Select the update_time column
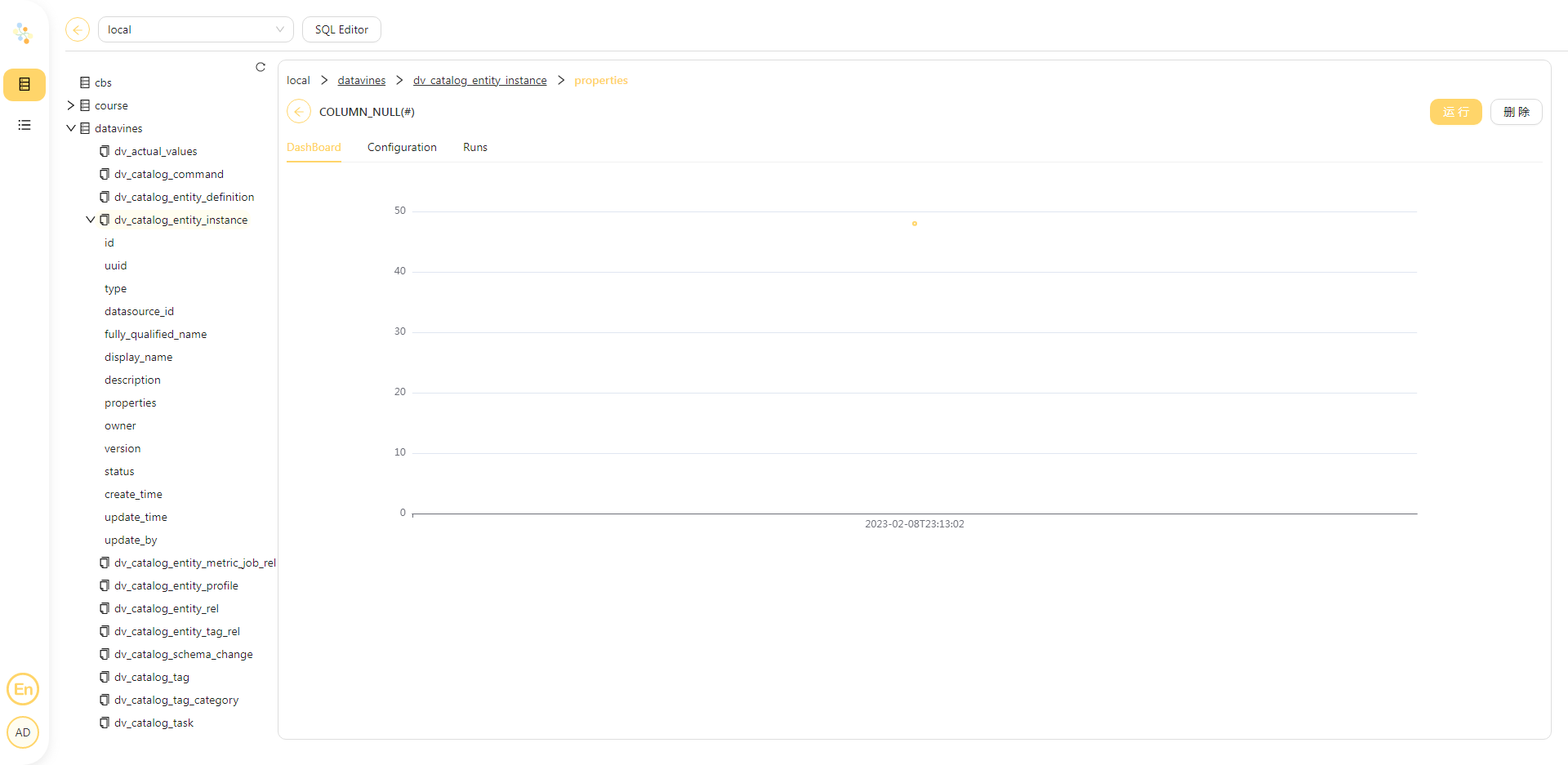1568x765 pixels. [x=136, y=517]
